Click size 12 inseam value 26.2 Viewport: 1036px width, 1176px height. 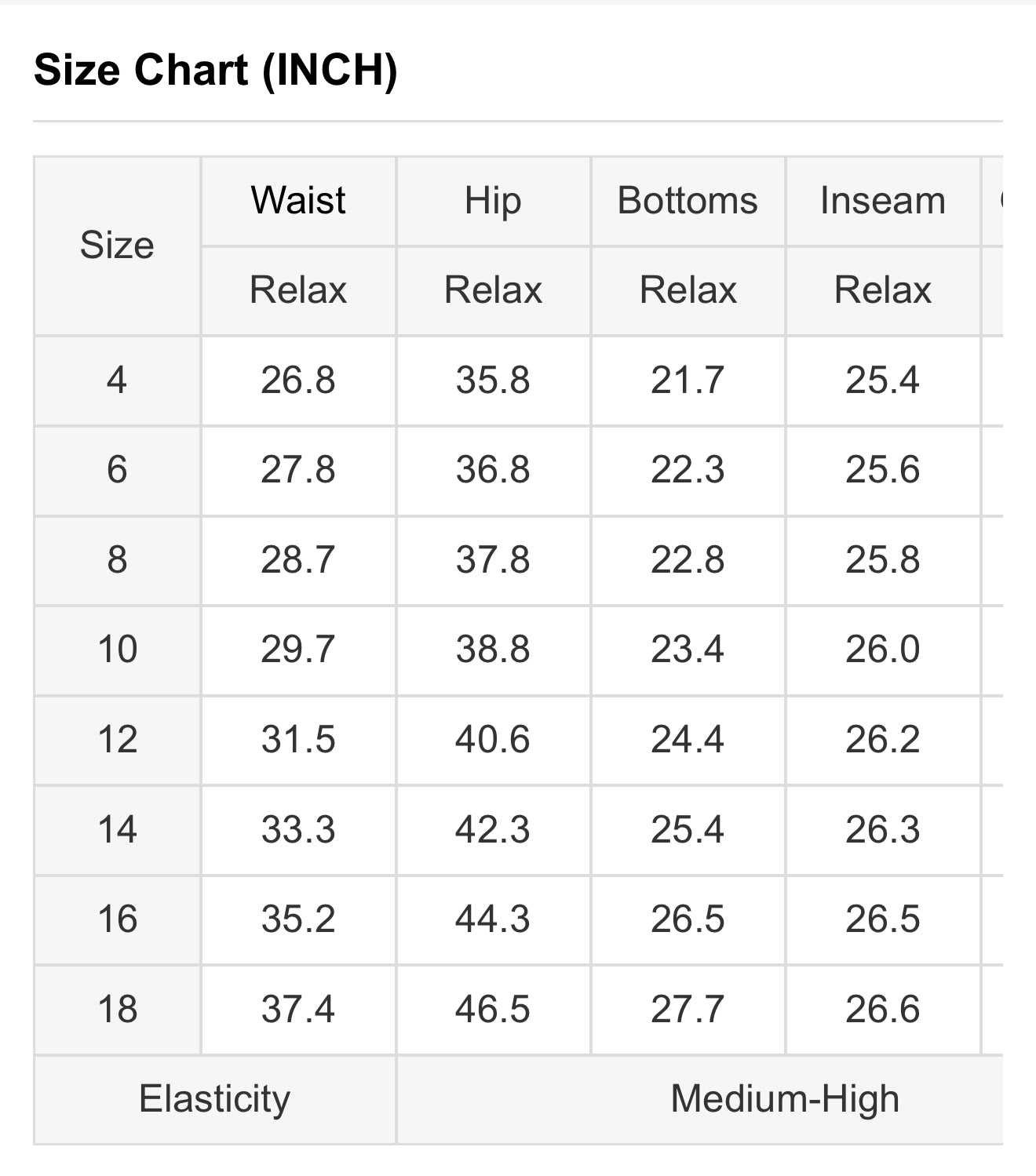(883, 740)
